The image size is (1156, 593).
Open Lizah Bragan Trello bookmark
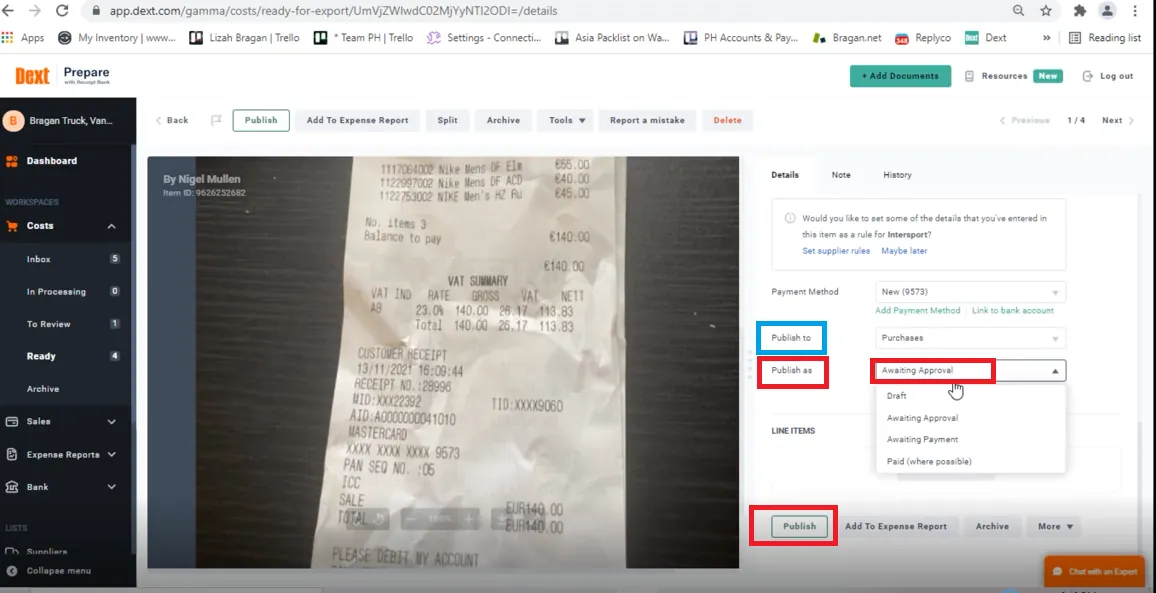coord(245,38)
